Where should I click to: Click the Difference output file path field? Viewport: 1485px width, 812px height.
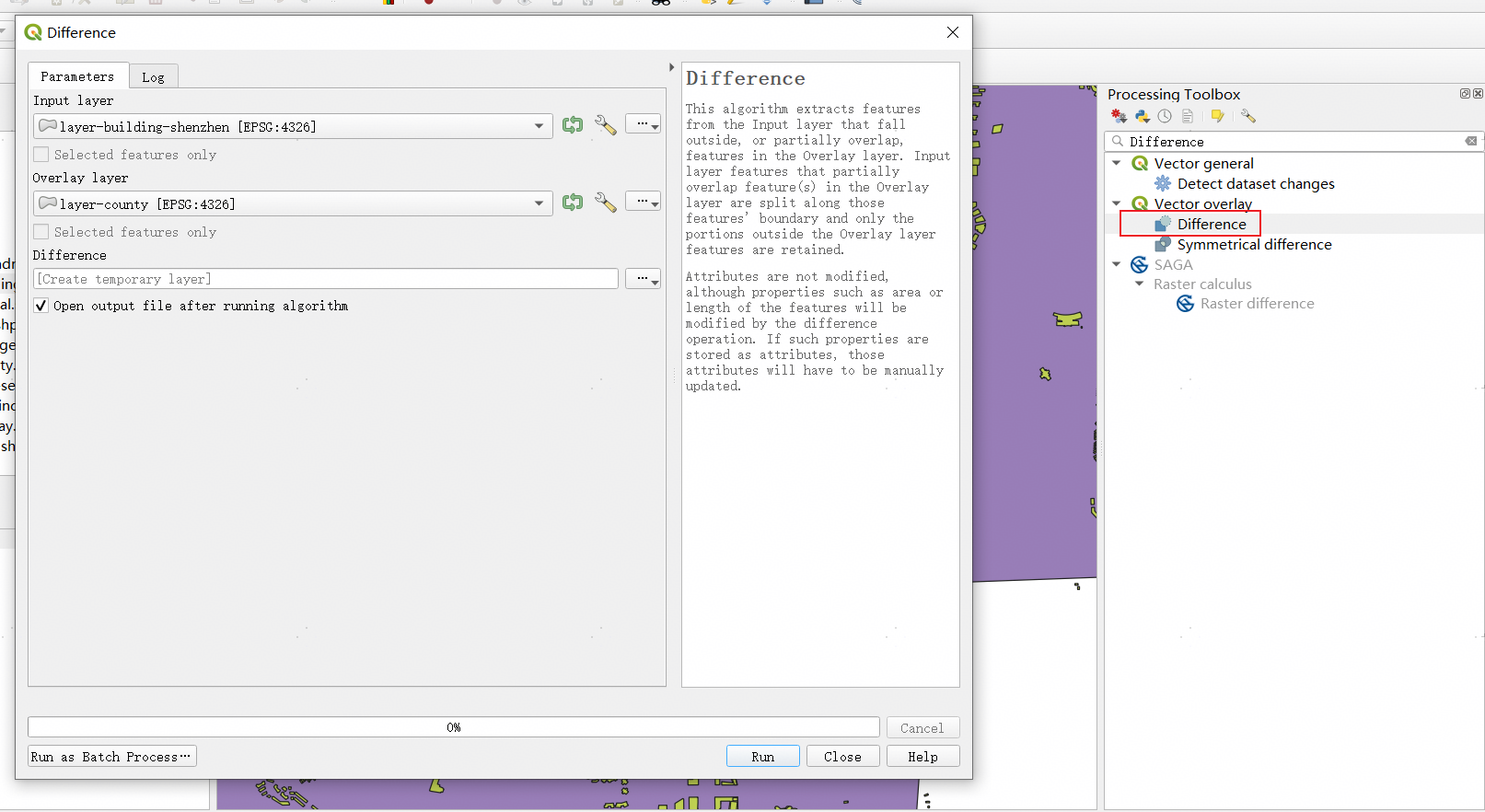click(x=326, y=279)
